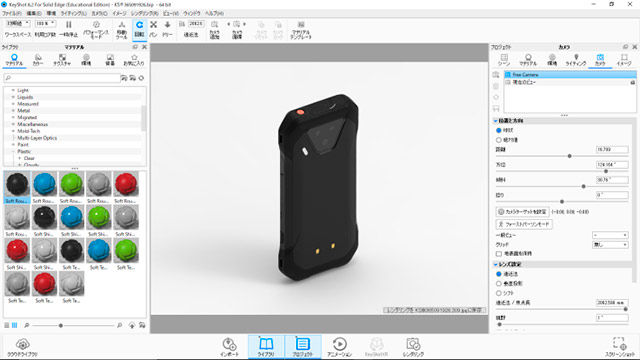
Task: Adjust the Distance (距離) slider
Action: coord(569,156)
